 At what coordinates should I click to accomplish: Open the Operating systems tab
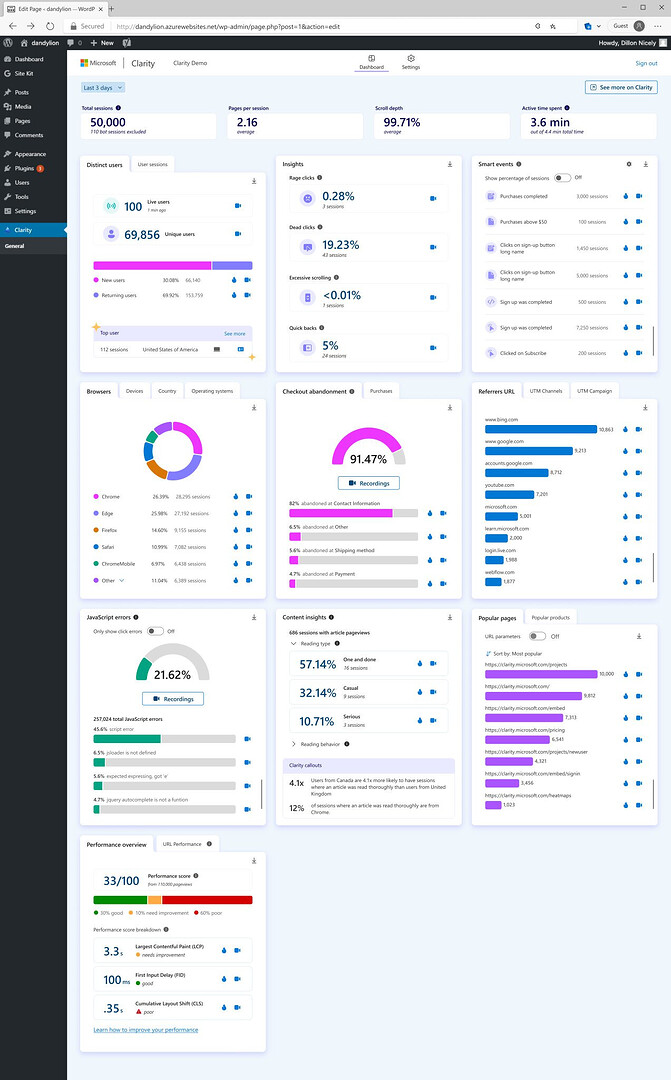pos(211,391)
